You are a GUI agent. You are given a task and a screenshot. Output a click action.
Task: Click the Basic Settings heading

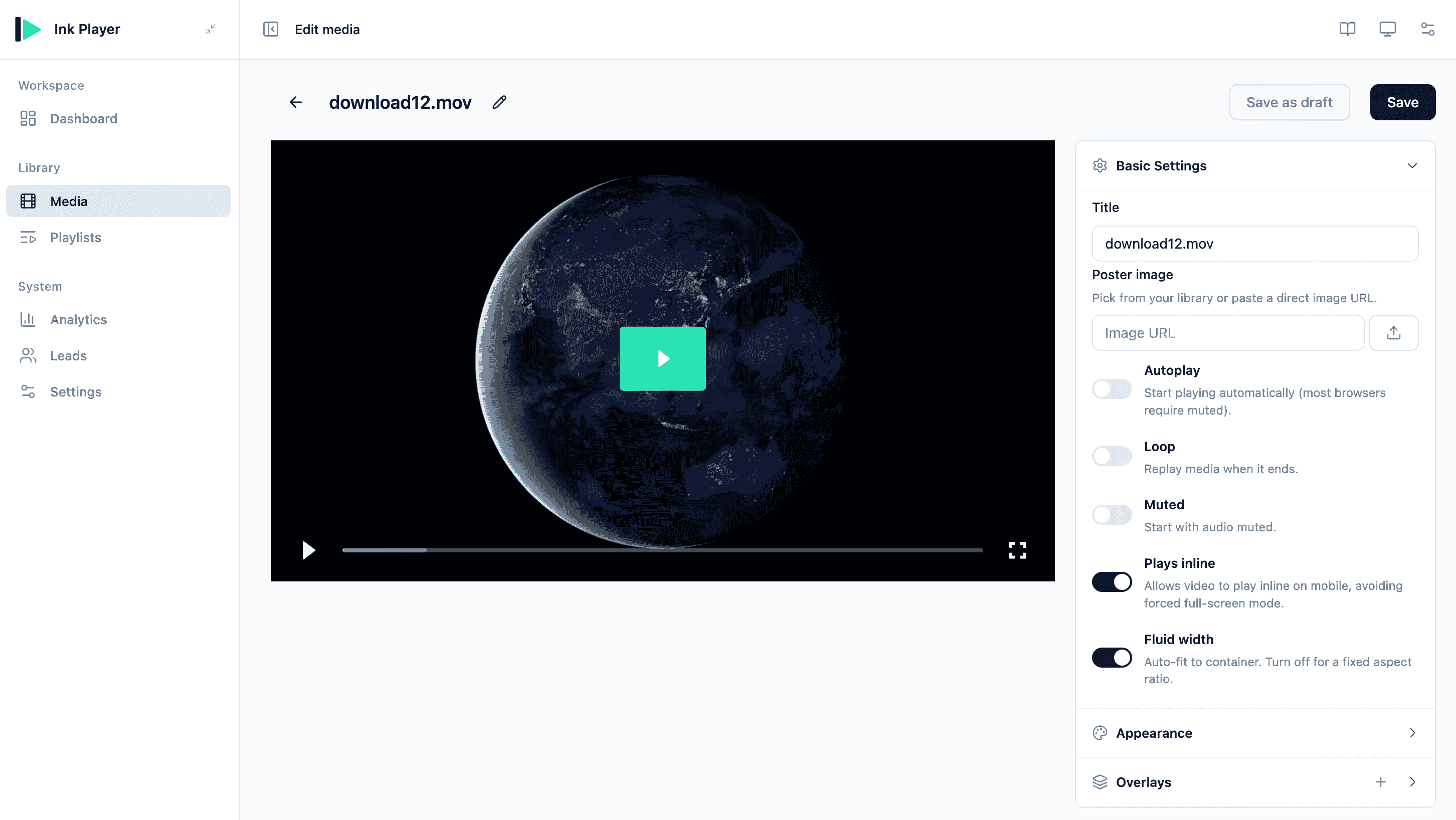[x=1161, y=165]
